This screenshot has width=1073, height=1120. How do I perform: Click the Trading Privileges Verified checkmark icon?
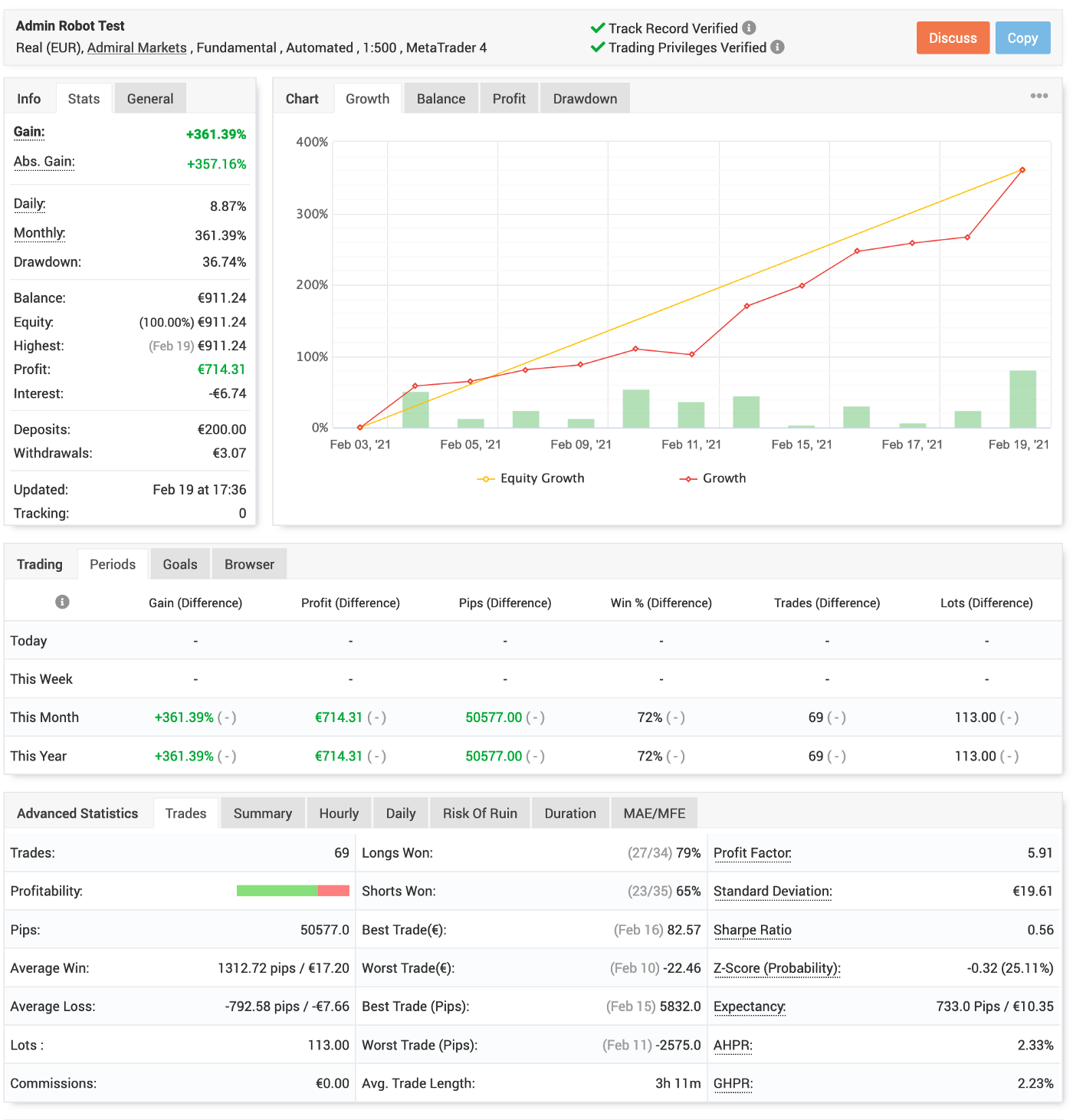[598, 48]
